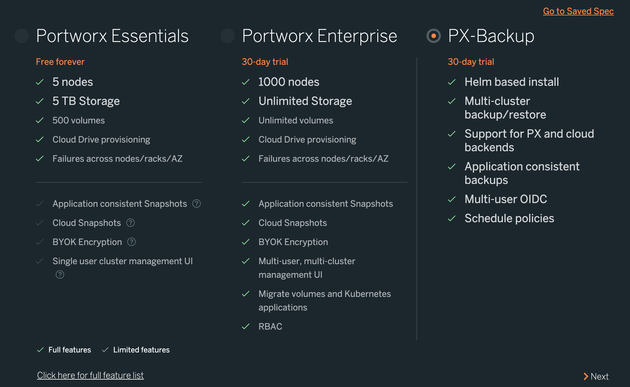The width and height of the screenshot is (630, 387).
Task: Open 'Click here for full feature list' link
Action: tap(90, 375)
